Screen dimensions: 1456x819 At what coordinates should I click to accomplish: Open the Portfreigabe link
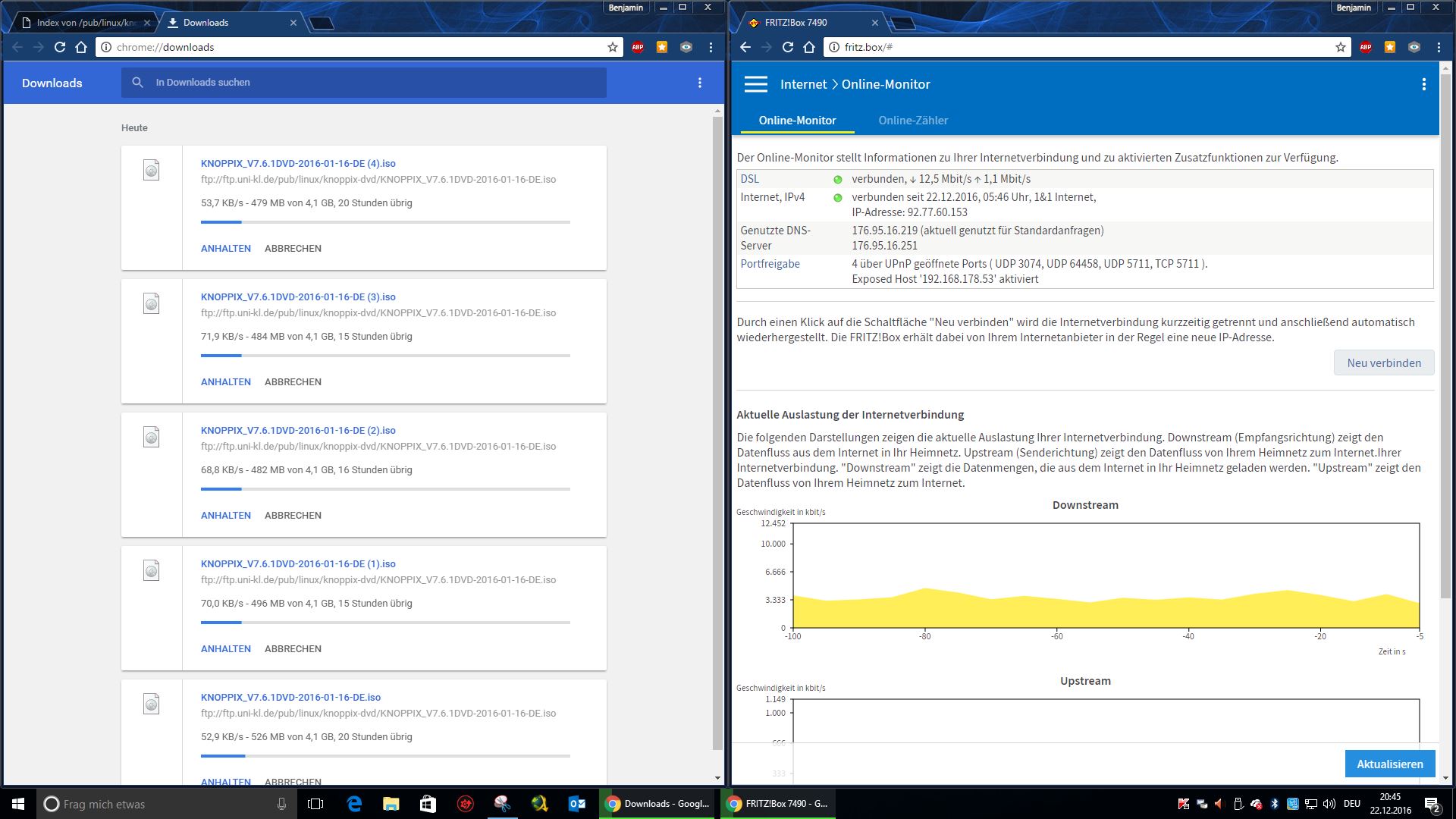770,264
